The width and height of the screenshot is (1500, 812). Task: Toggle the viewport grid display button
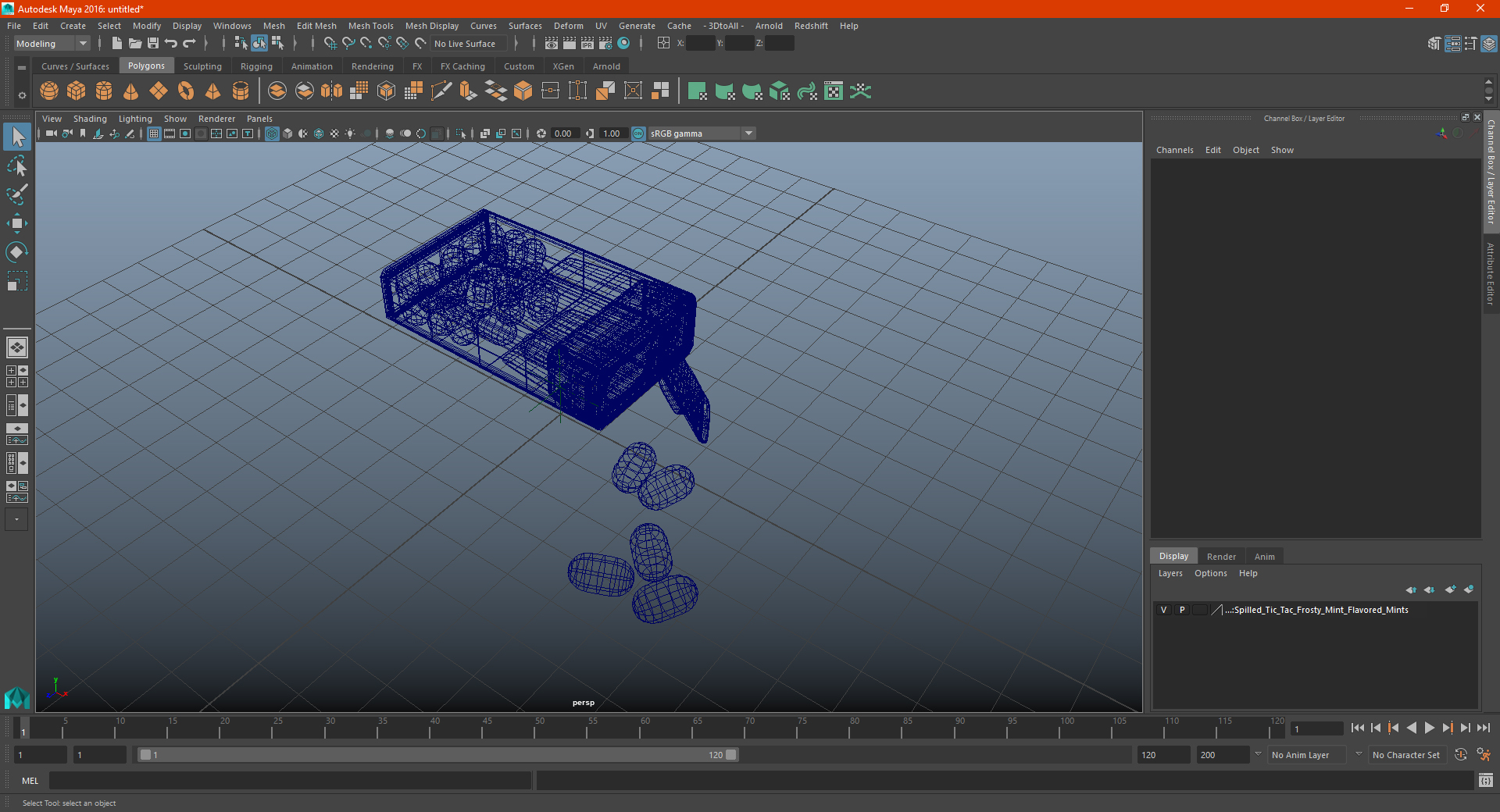pos(154,134)
